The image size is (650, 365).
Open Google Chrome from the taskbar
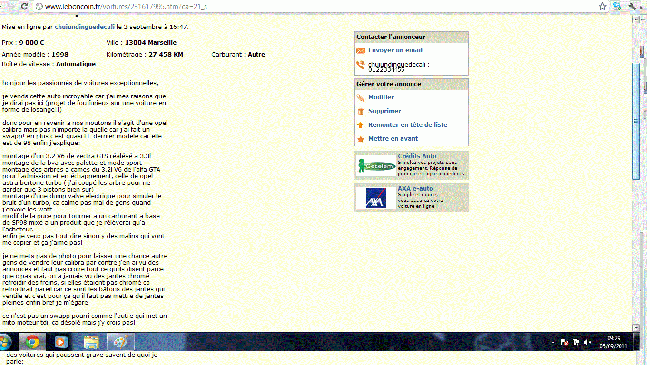(32, 342)
